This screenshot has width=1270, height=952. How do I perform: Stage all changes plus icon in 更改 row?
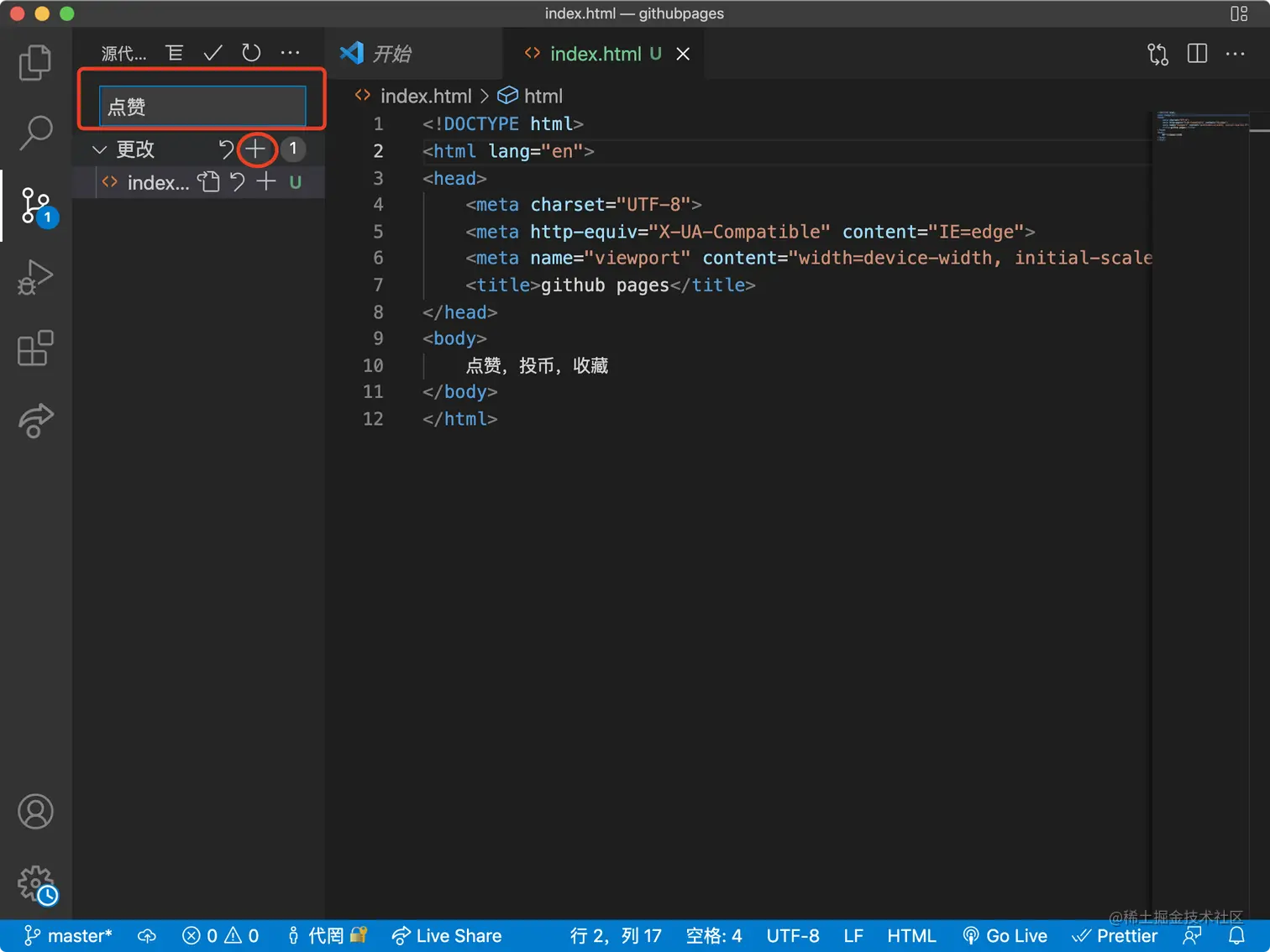[x=255, y=149]
